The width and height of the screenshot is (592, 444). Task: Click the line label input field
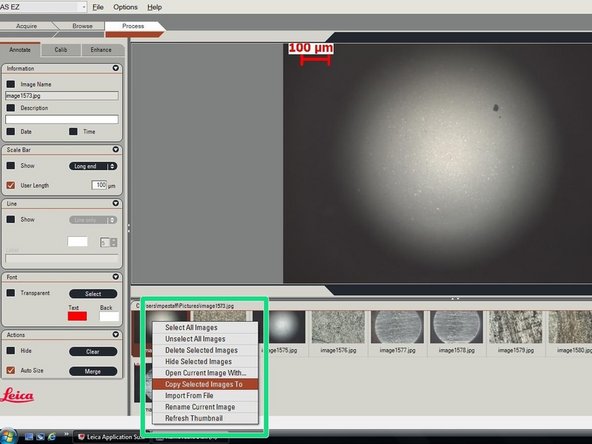62,259
